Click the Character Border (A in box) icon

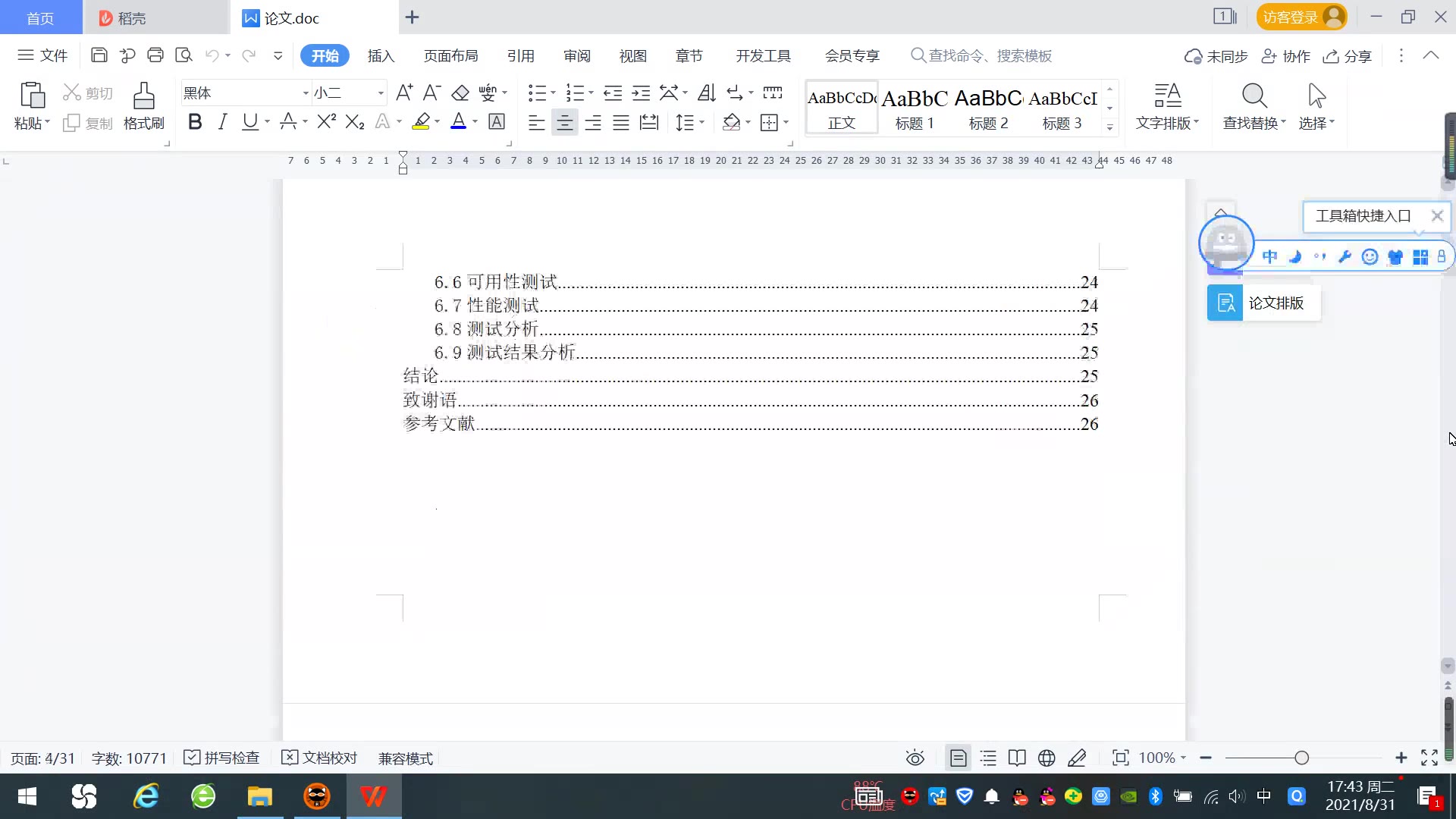497,121
